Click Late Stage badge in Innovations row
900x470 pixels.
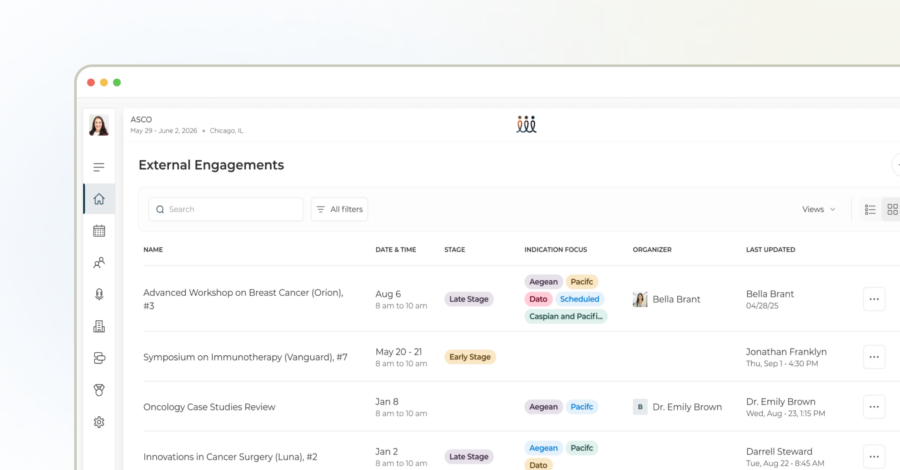tap(468, 457)
